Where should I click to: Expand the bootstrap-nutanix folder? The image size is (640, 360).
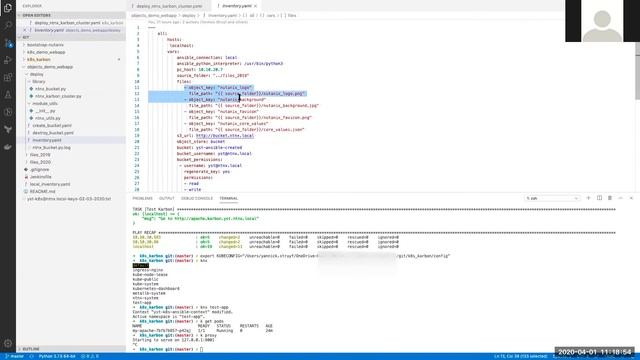[x=45, y=45]
